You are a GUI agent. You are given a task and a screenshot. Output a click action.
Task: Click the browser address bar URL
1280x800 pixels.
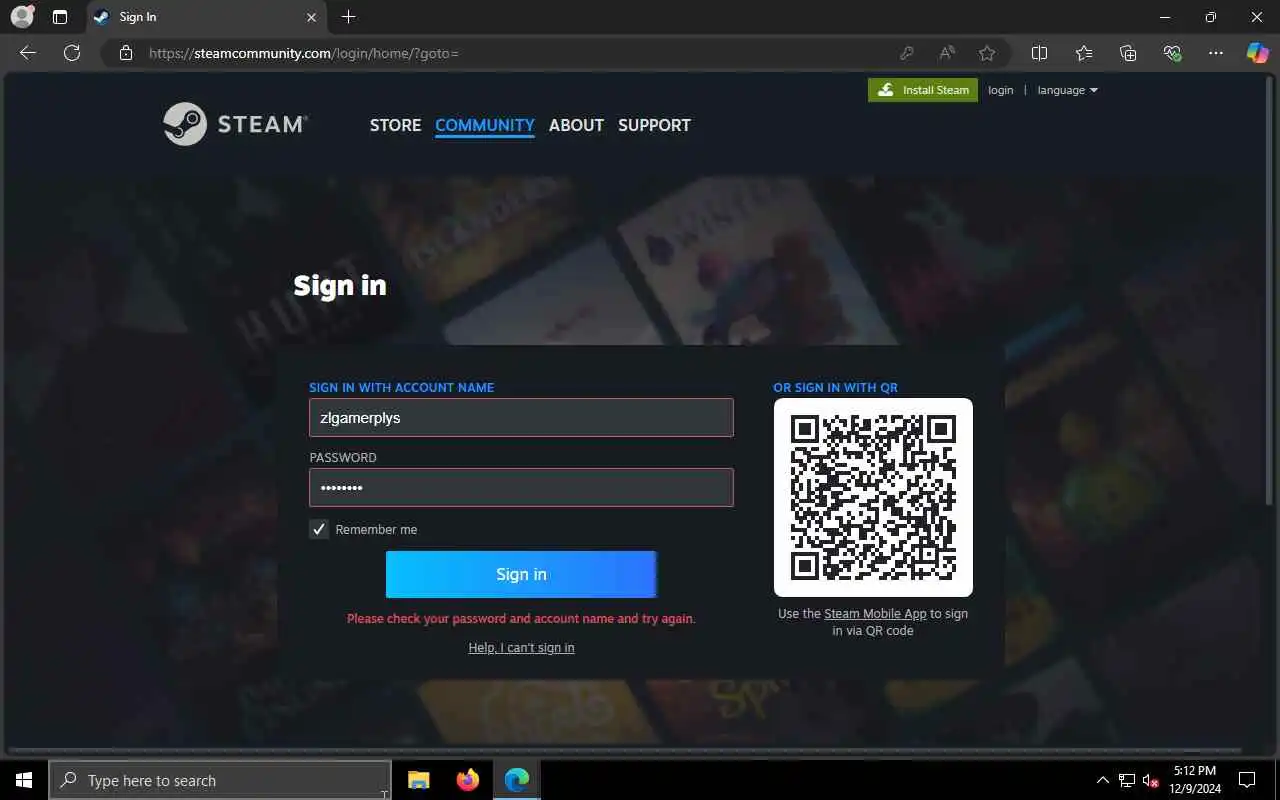click(x=303, y=53)
